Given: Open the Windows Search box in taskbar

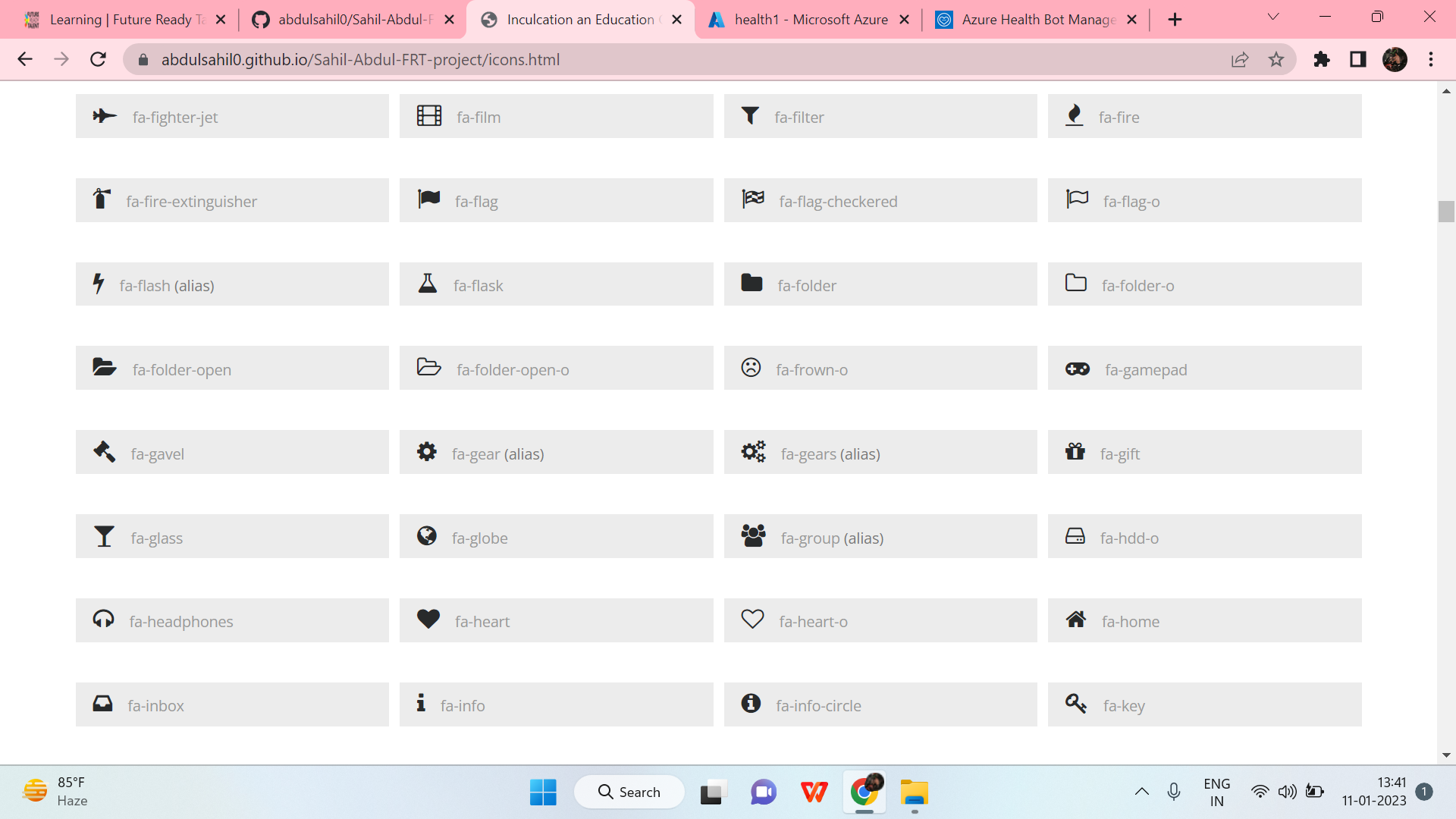Looking at the screenshot, I should 629,791.
